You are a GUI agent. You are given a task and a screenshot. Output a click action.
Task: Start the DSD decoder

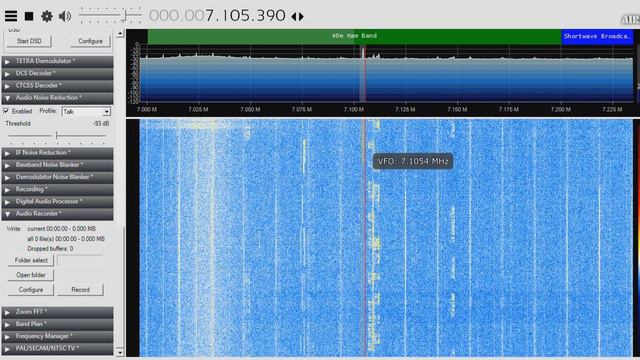pyautogui.click(x=29, y=41)
